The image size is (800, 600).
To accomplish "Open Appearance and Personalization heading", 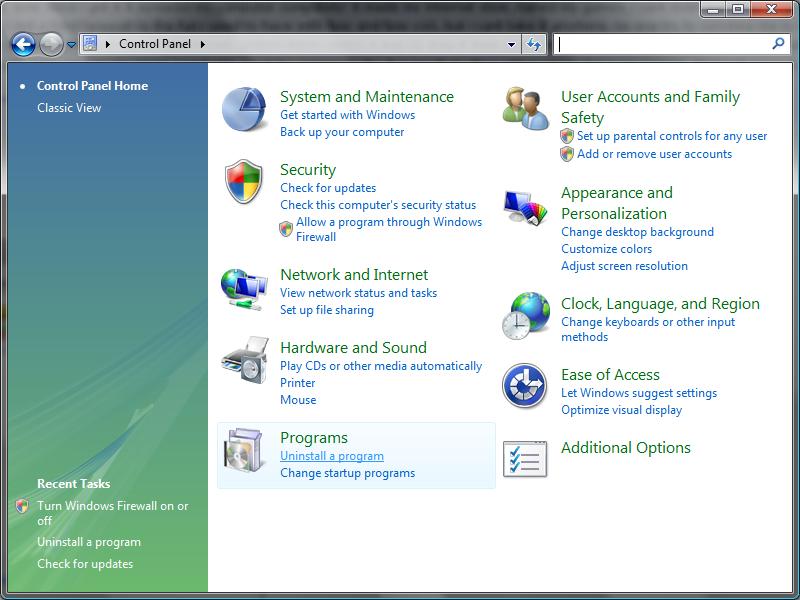I will click(617, 203).
